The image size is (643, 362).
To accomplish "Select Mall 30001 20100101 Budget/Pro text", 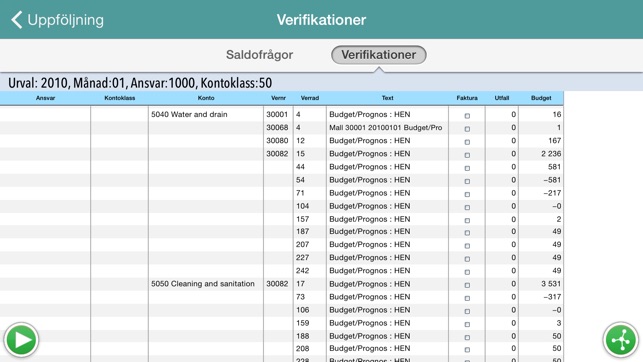I will (x=385, y=127).
